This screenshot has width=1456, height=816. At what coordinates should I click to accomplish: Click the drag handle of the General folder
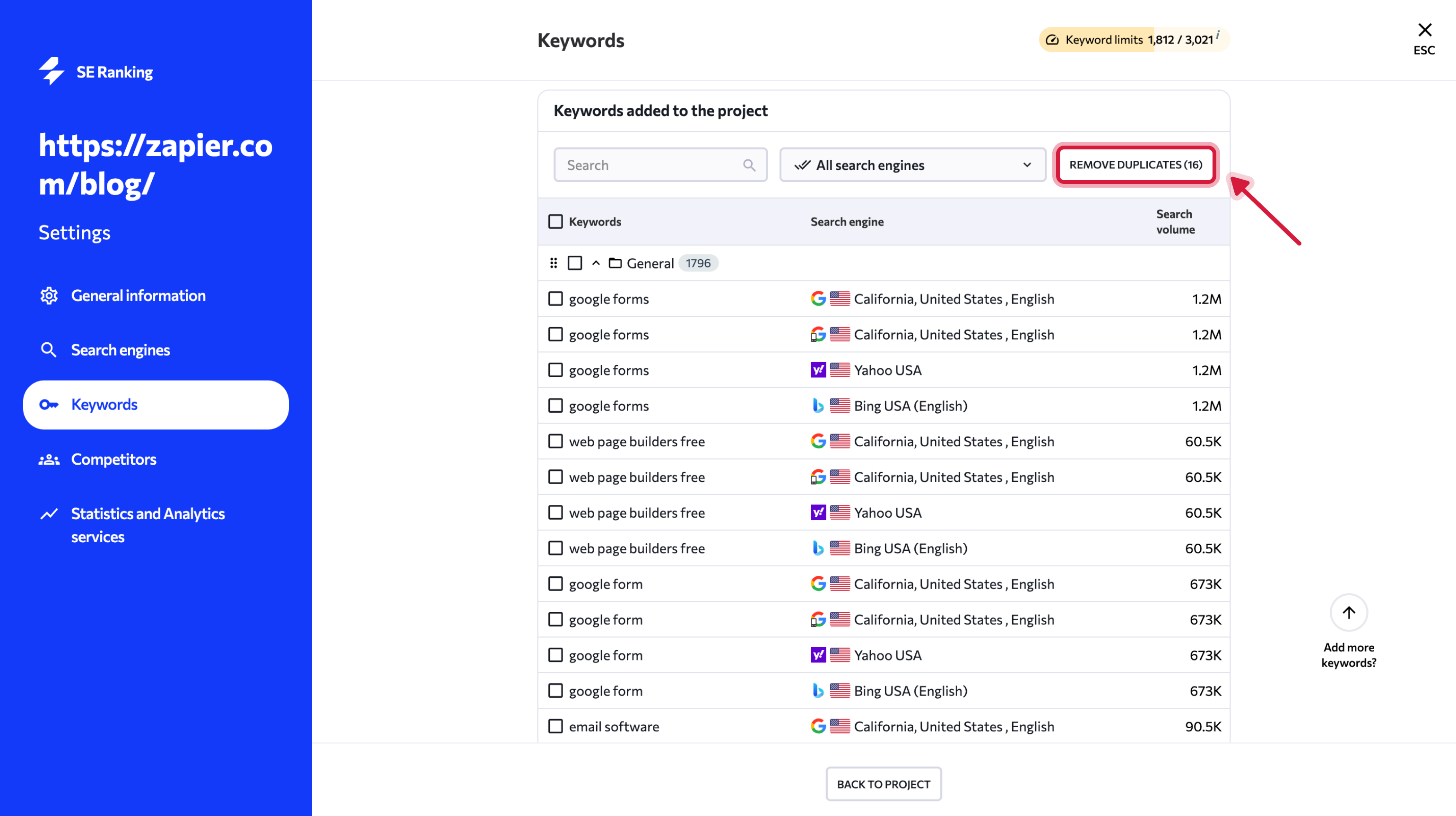point(554,263)
